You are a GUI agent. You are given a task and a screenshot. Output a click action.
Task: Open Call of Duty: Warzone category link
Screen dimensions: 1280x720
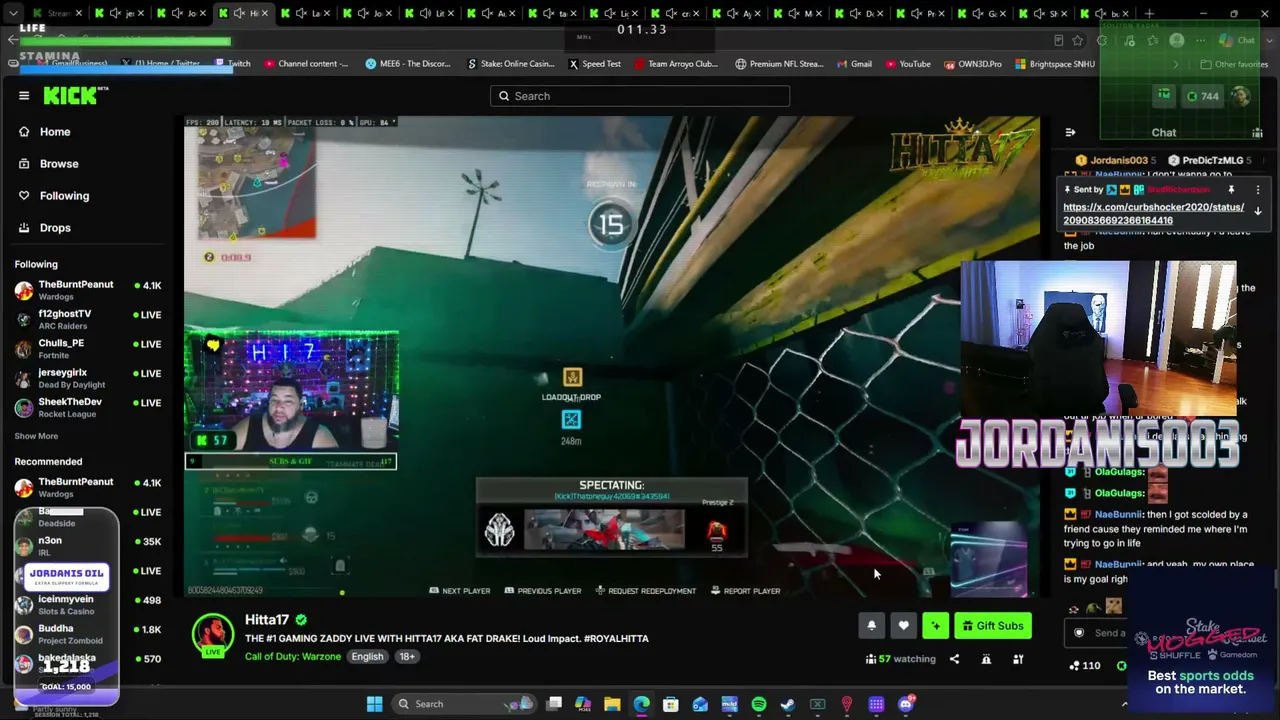[293, 657]
